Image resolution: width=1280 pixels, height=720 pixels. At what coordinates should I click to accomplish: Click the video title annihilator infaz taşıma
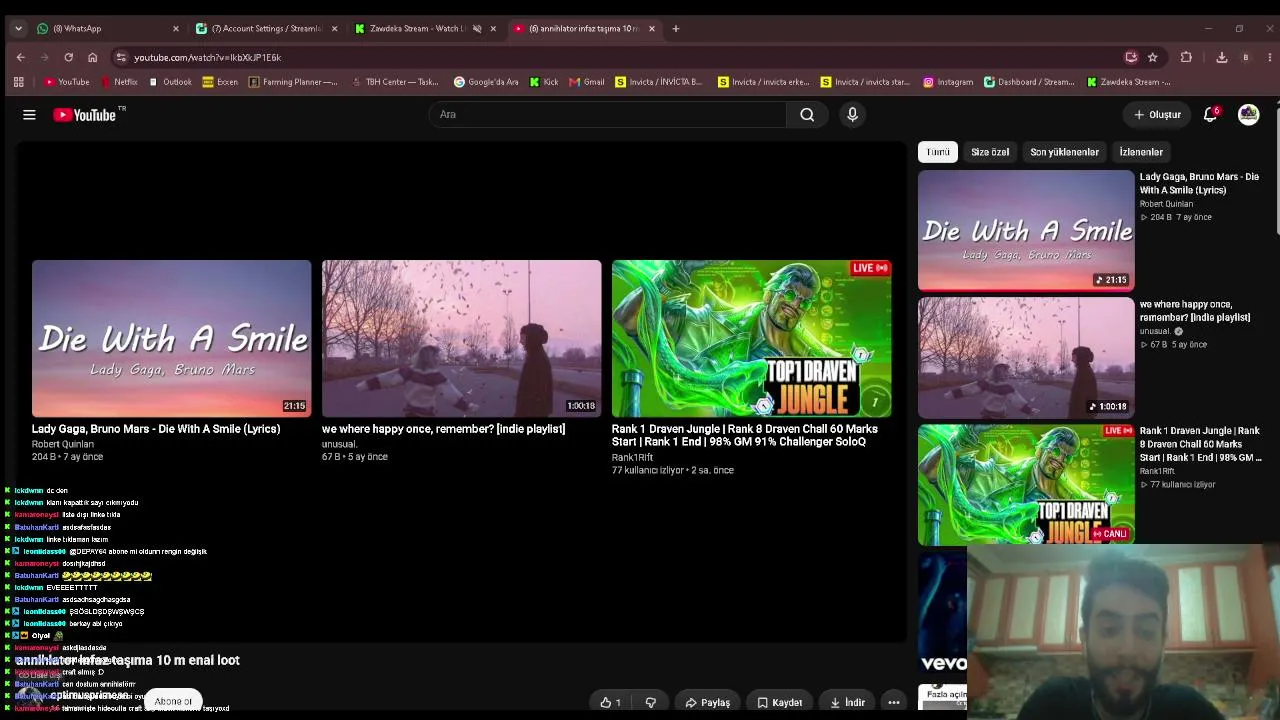click(128, 660)
